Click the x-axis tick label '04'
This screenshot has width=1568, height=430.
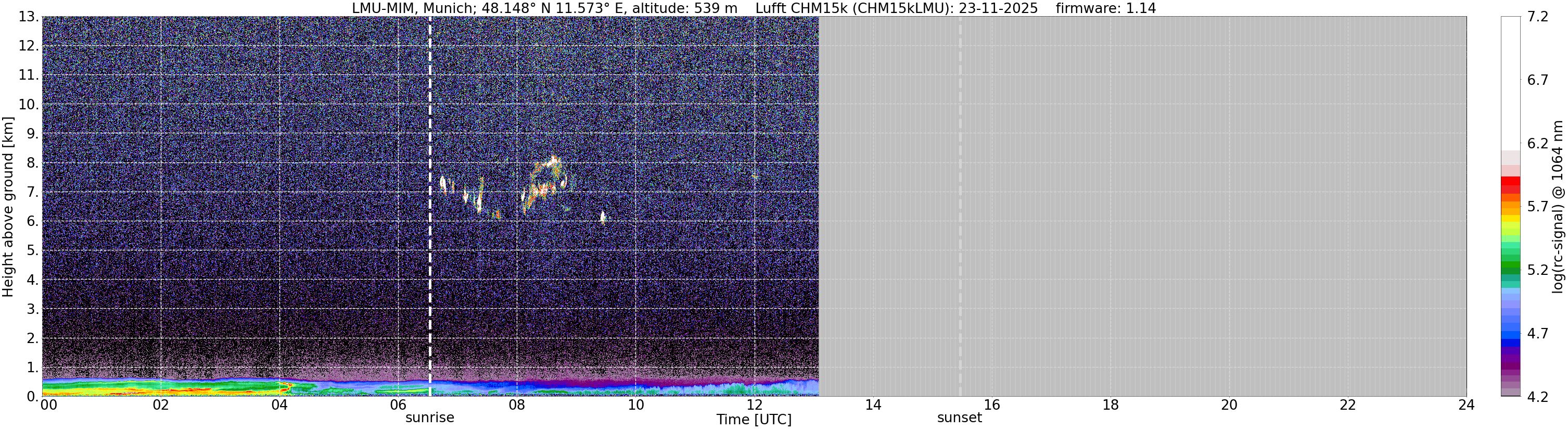[x=279, y=405]
